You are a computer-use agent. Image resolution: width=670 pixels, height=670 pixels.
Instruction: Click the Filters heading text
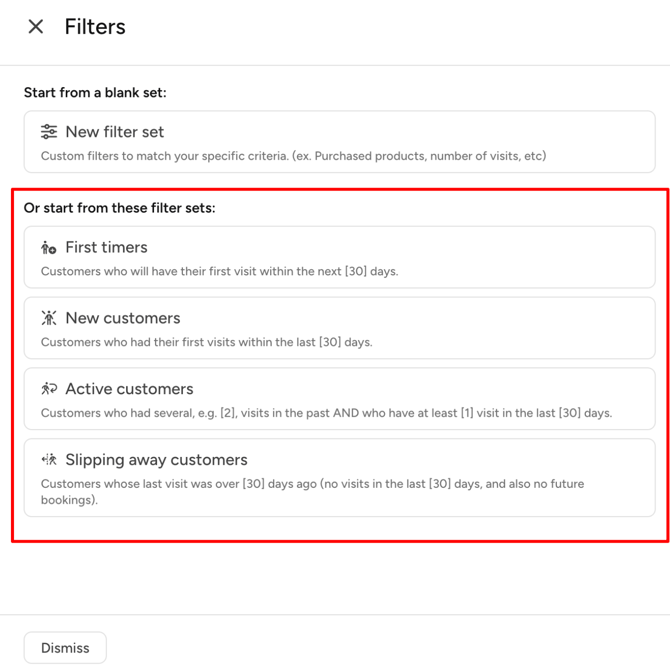point(95,27)
